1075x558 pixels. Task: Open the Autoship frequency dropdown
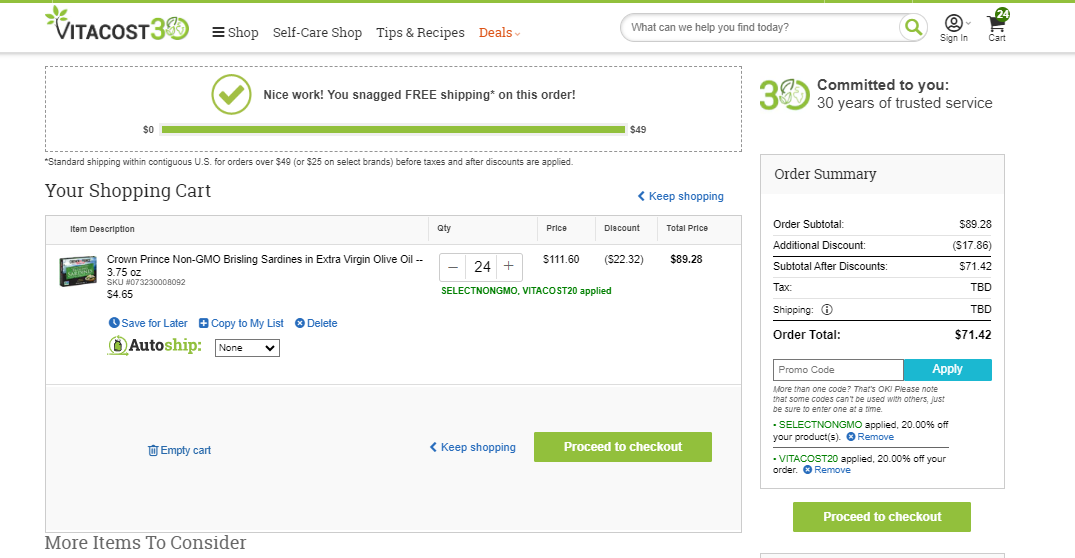(x=247, y=348)
